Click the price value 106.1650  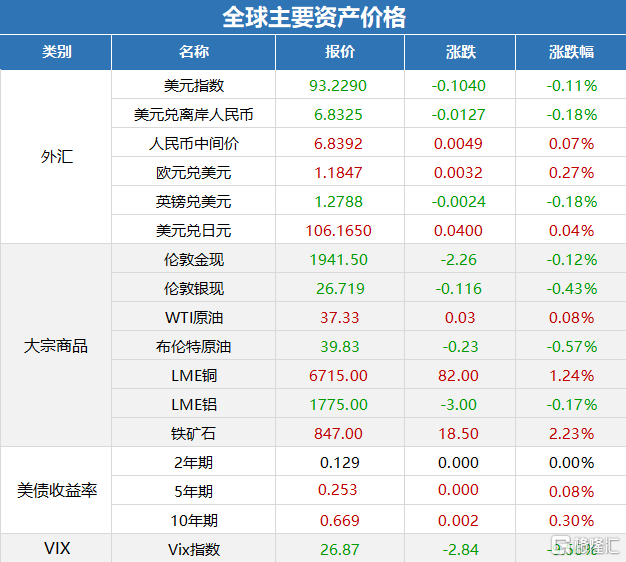(339, 231)
